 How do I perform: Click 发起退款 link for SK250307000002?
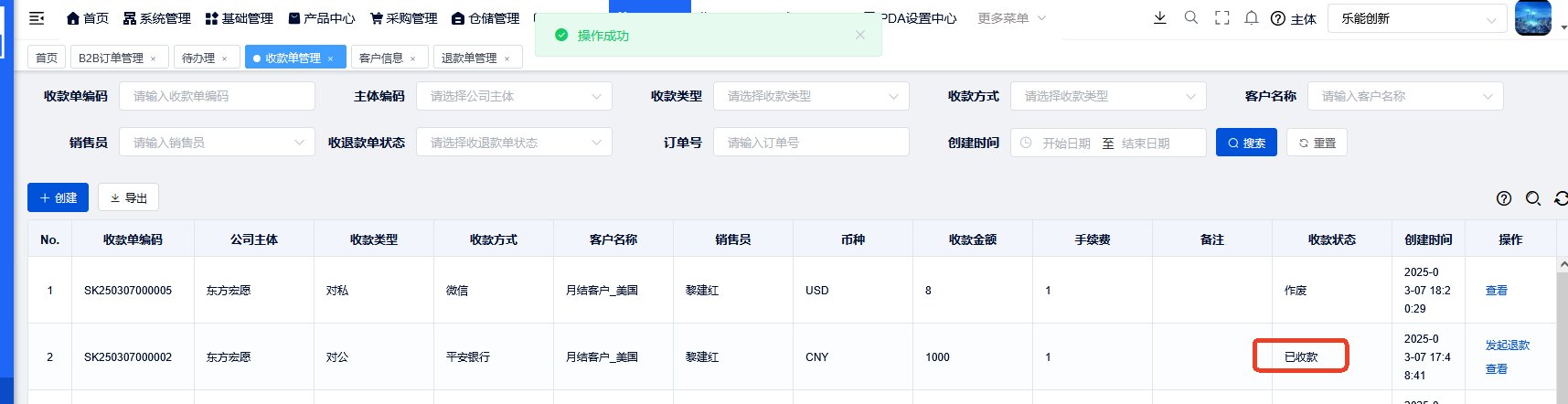1507,345
